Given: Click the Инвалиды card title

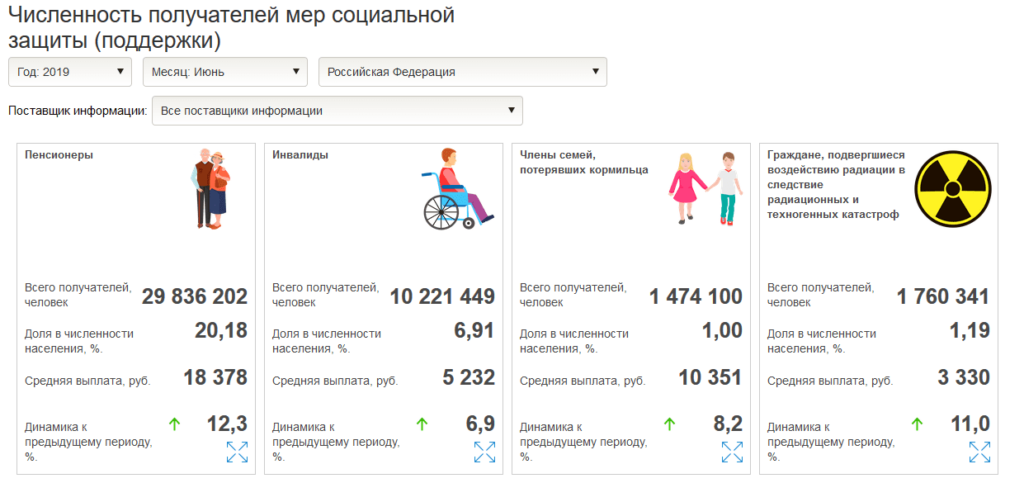Looking at the screenshot, I should pyautogui.click(x=300, y=155).
